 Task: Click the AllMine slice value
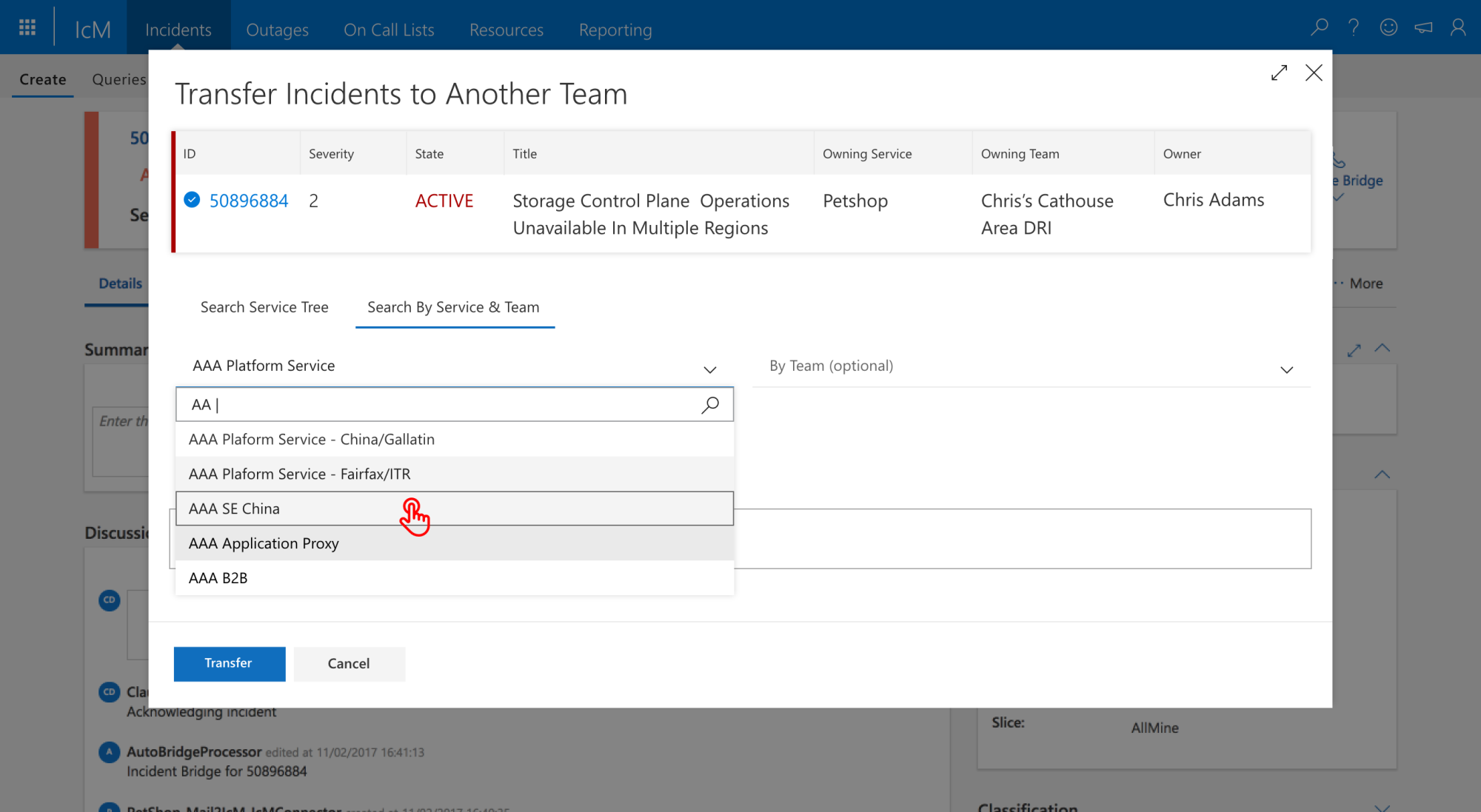[1154, 728]
